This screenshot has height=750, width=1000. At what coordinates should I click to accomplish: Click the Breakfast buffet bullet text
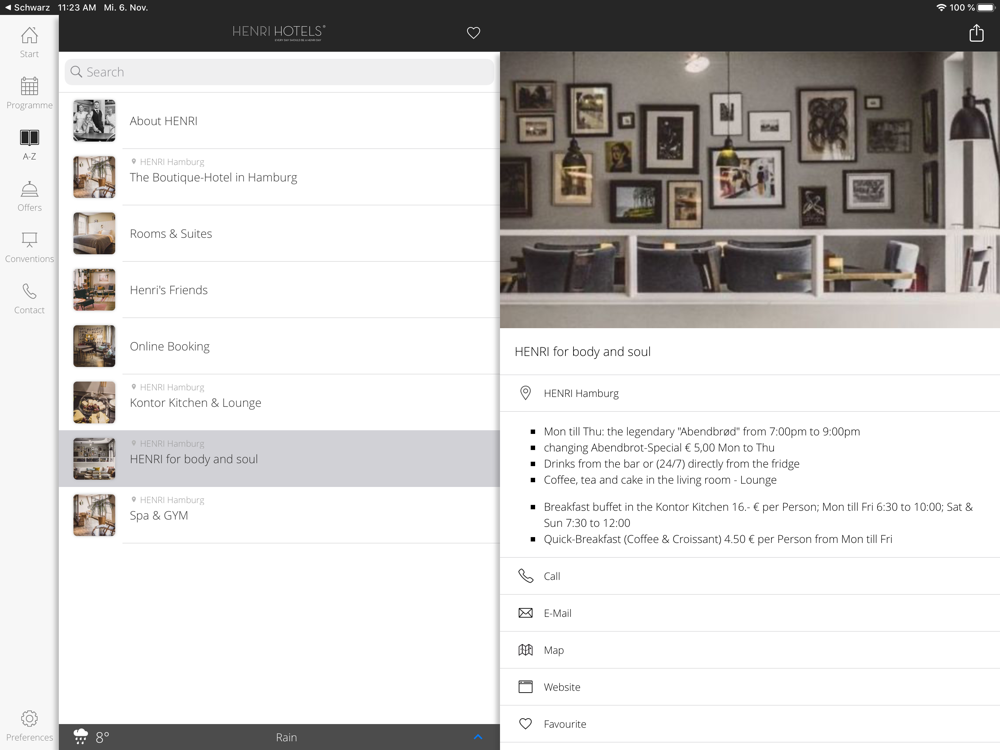point(758,515)
